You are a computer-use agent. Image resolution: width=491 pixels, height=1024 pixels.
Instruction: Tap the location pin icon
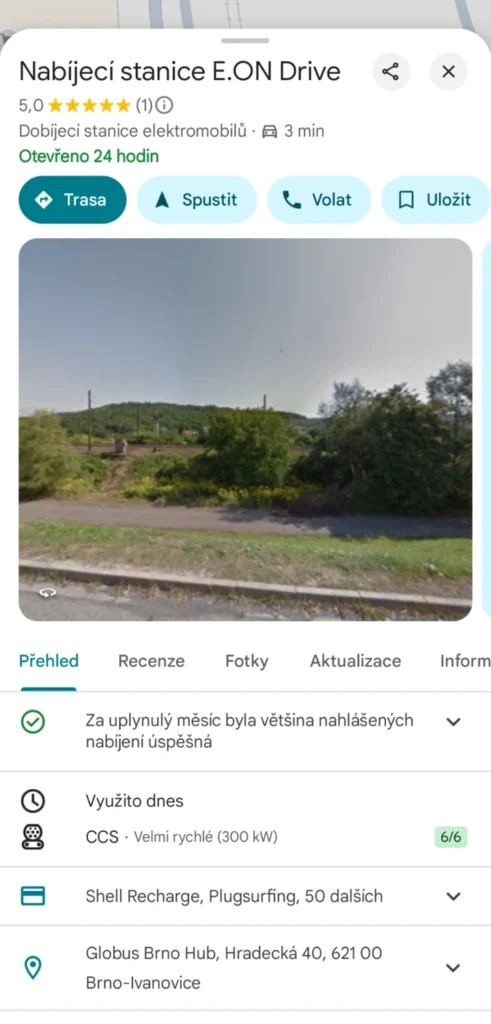[x=33, y=968]
